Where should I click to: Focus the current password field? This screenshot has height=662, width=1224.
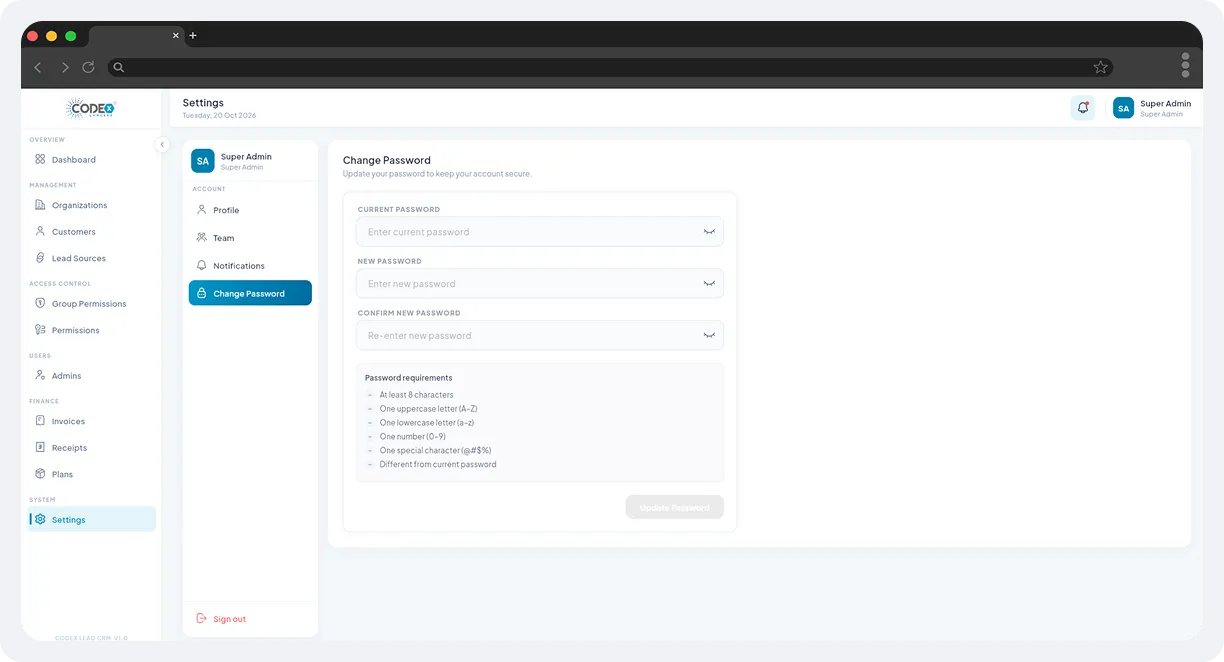pyautogui.click(x=540, y=231)
